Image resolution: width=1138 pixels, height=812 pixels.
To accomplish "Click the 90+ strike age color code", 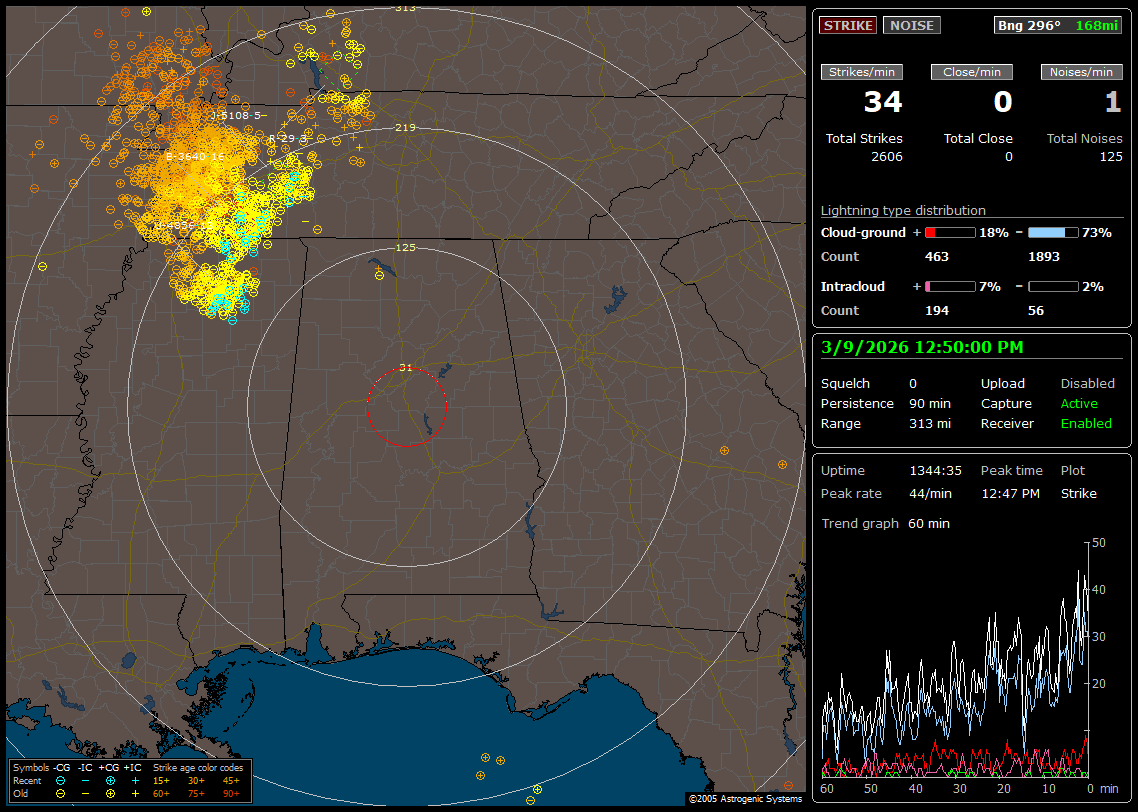I will 231,793.
